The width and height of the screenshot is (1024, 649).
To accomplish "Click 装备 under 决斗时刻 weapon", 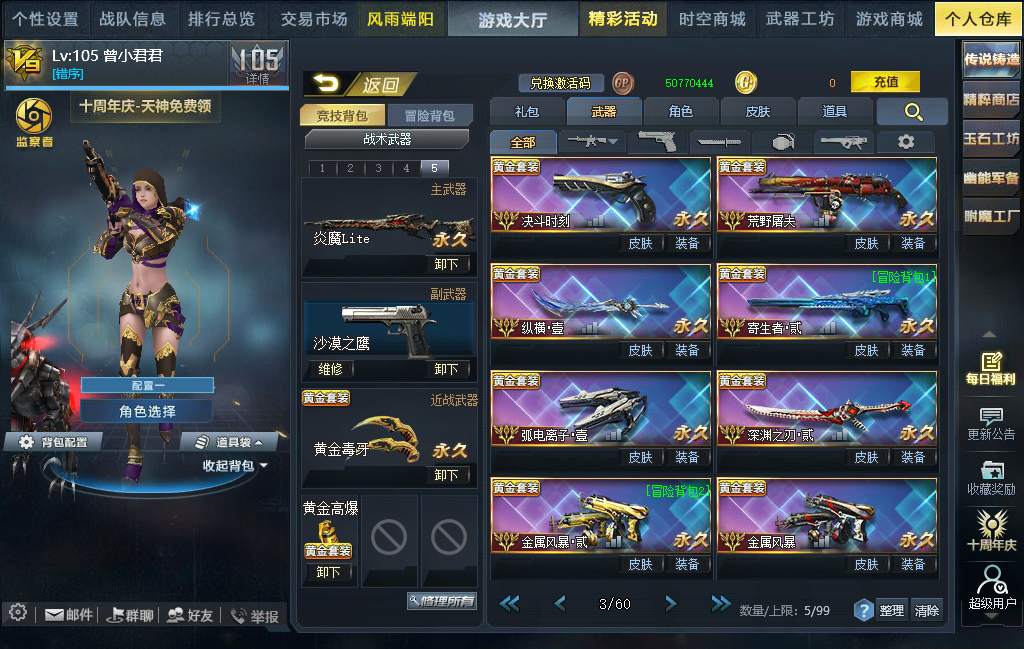I will point(686,244).
